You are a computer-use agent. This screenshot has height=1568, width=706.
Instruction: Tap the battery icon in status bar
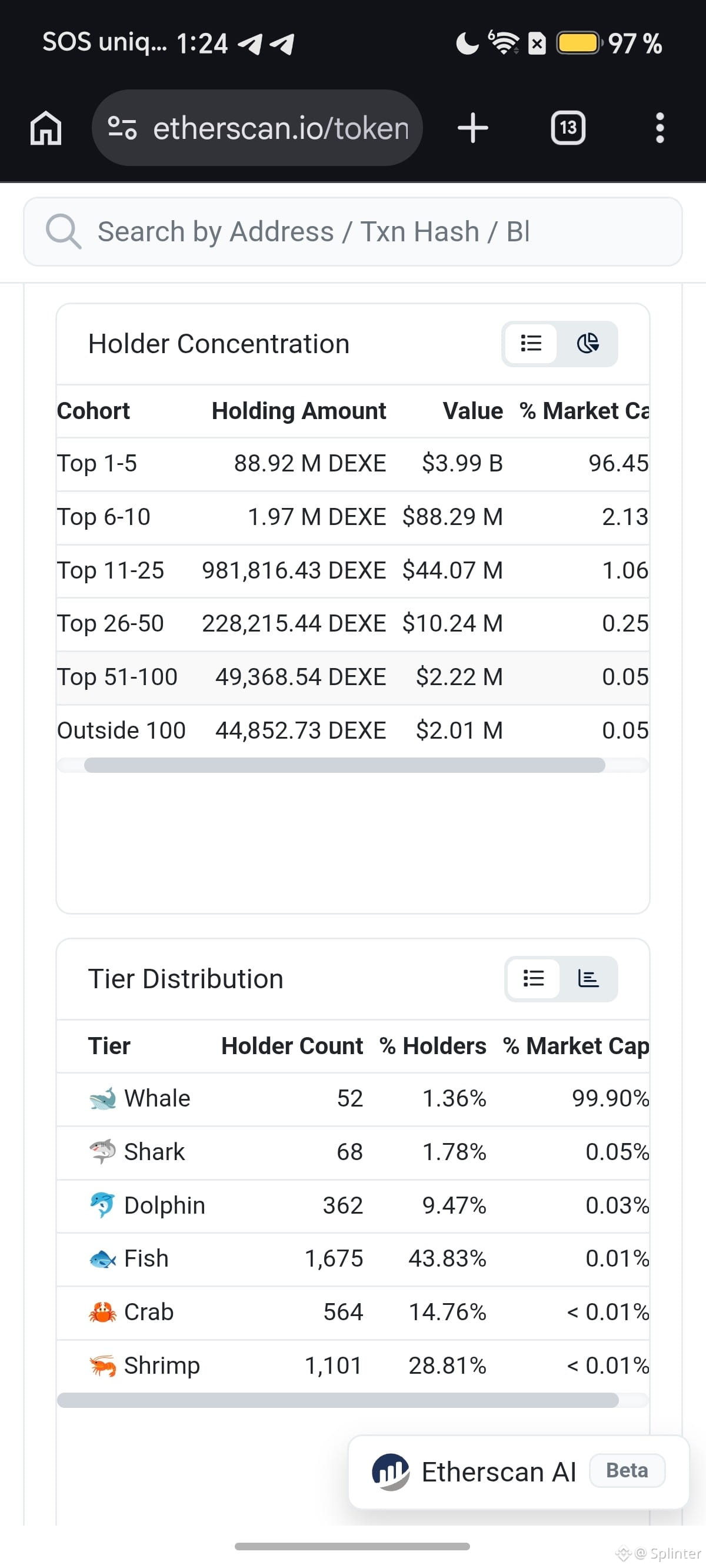click(x=578, y=43)
